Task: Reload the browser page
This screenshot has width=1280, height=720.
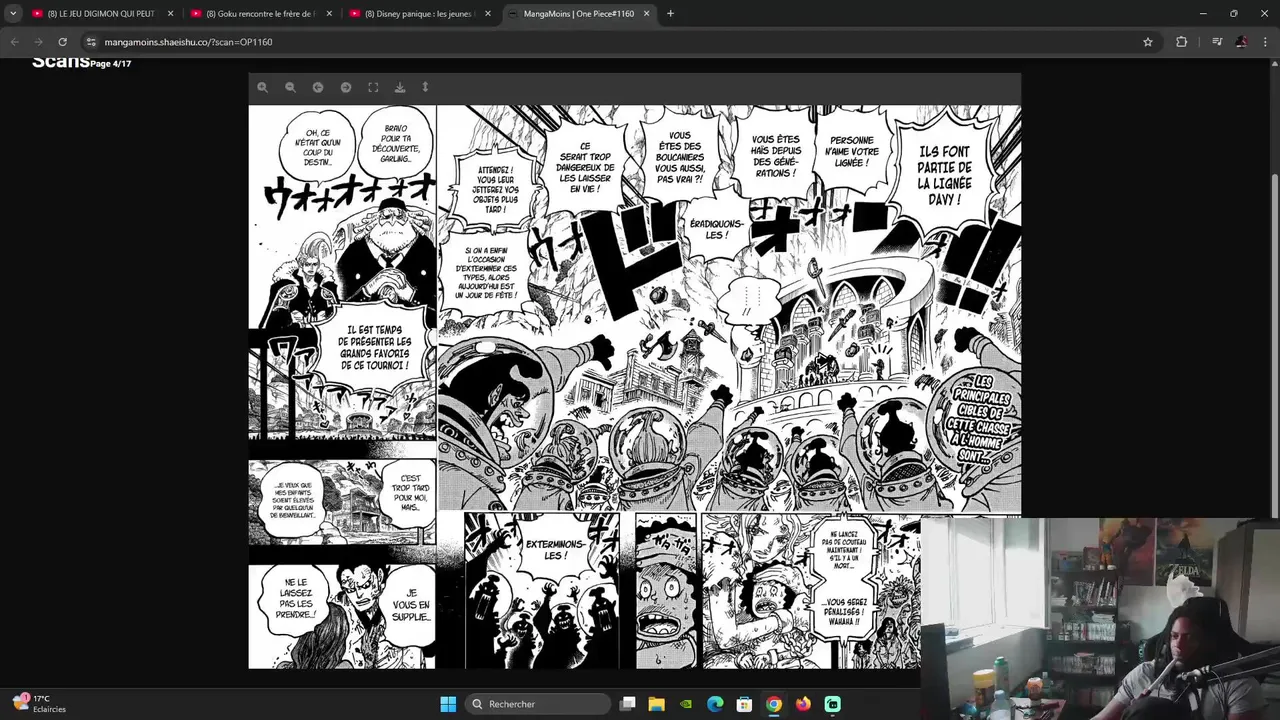Action: (x=62, y=42)
